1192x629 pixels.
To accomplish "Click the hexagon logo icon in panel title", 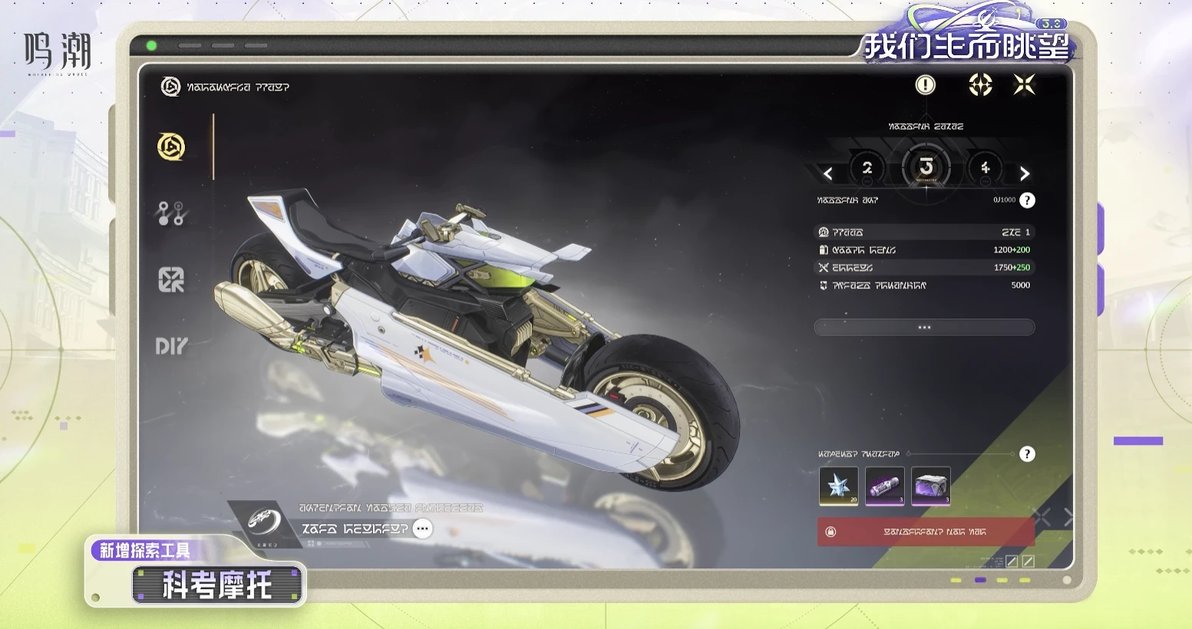I will click(x=171, y=86).
